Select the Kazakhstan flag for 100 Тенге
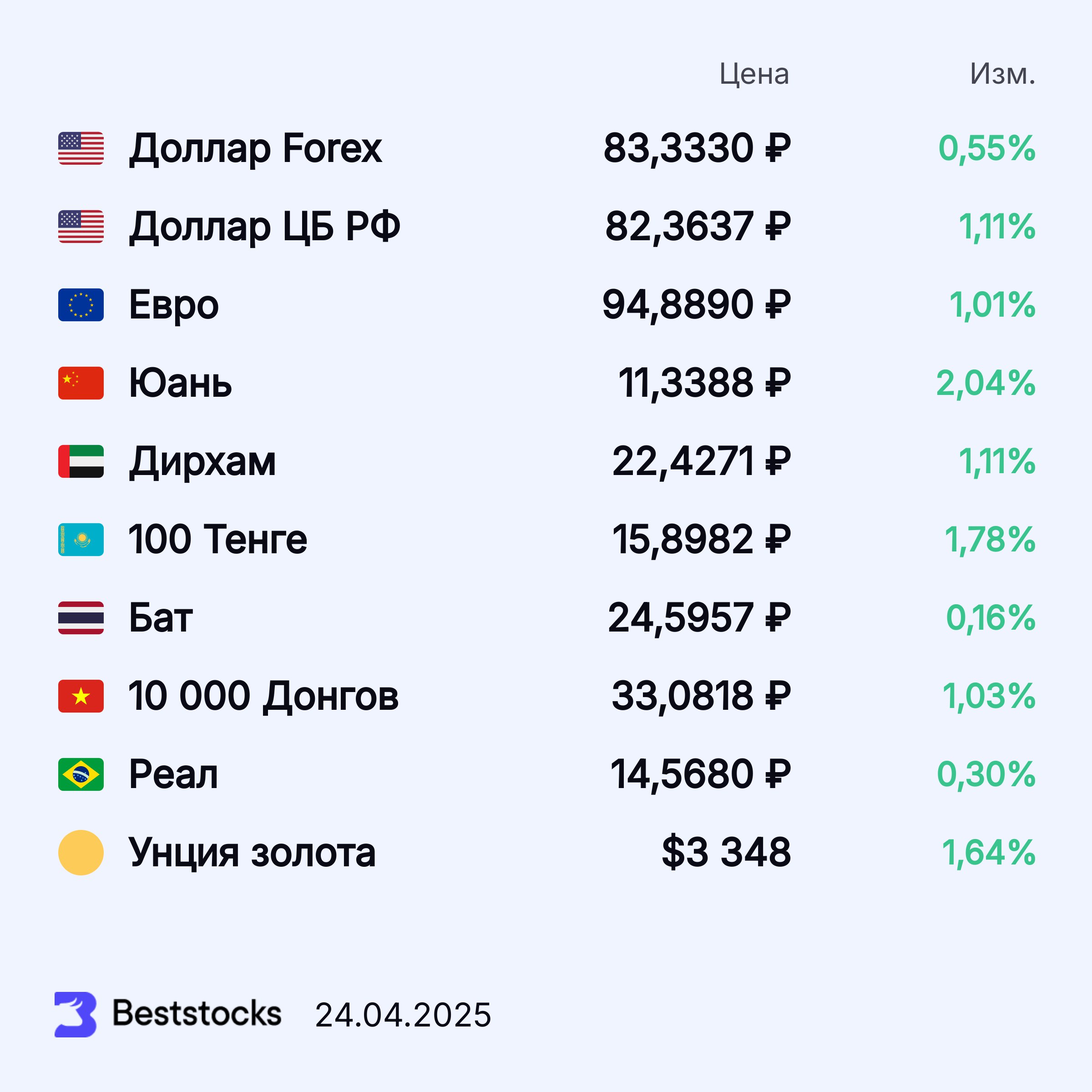 (x=81, y=539)
